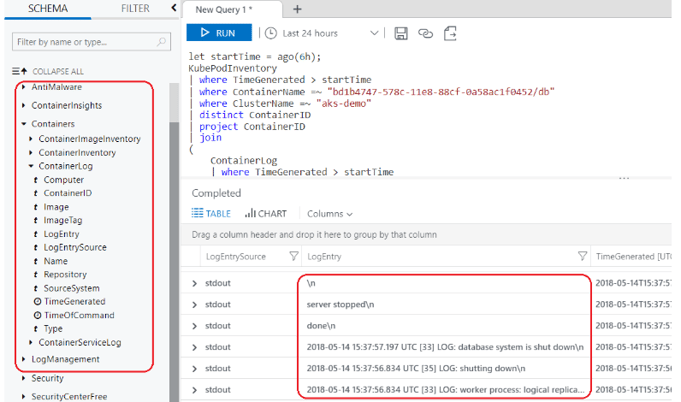Open filter on LogEntrySource column
This screenshot has width=681, height=402.
(x=294, y=257)
